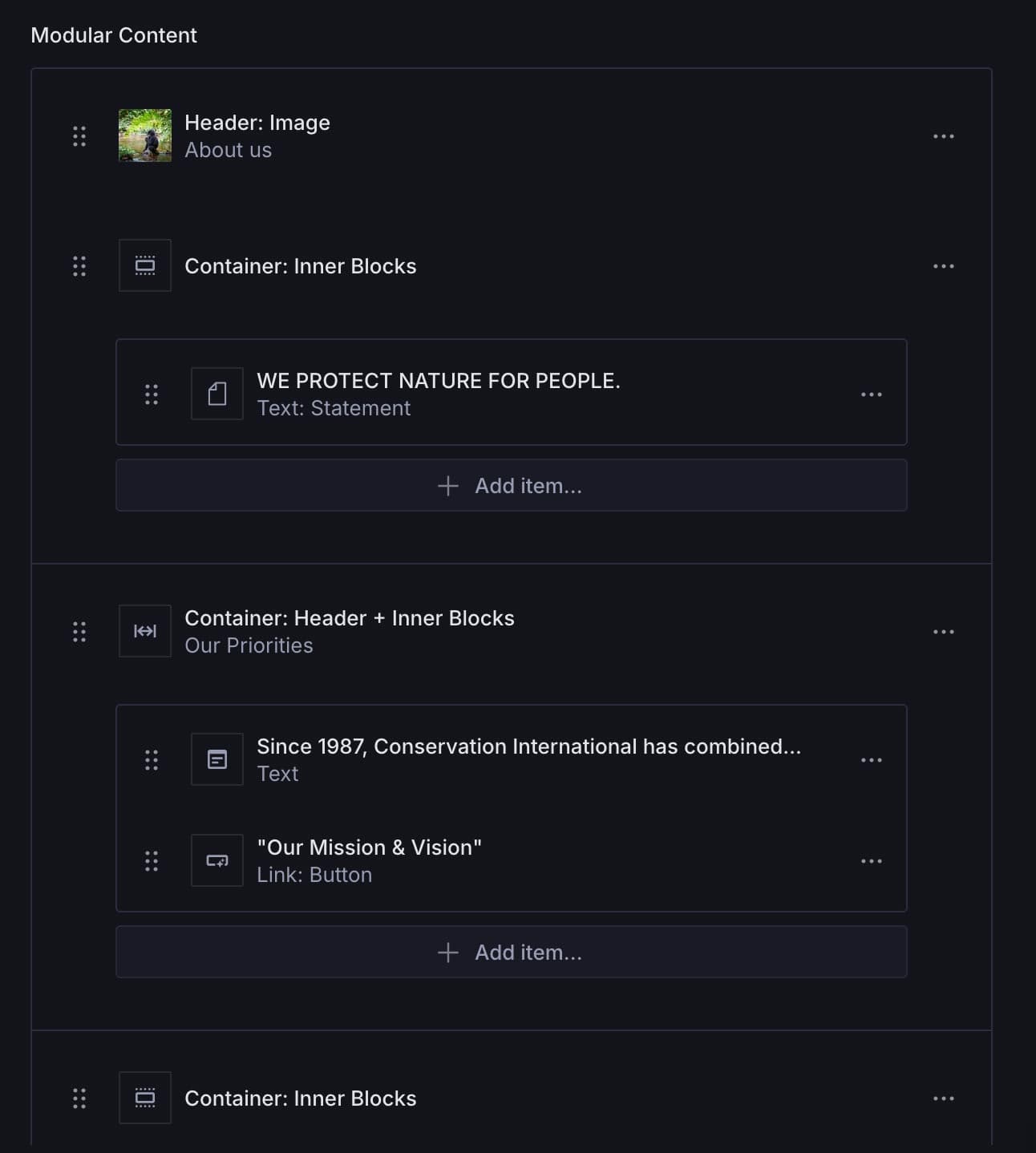Screen dimensions: 1036x1153
Task: Open the options menu for the Link: Button block
Action: [871, 860]
